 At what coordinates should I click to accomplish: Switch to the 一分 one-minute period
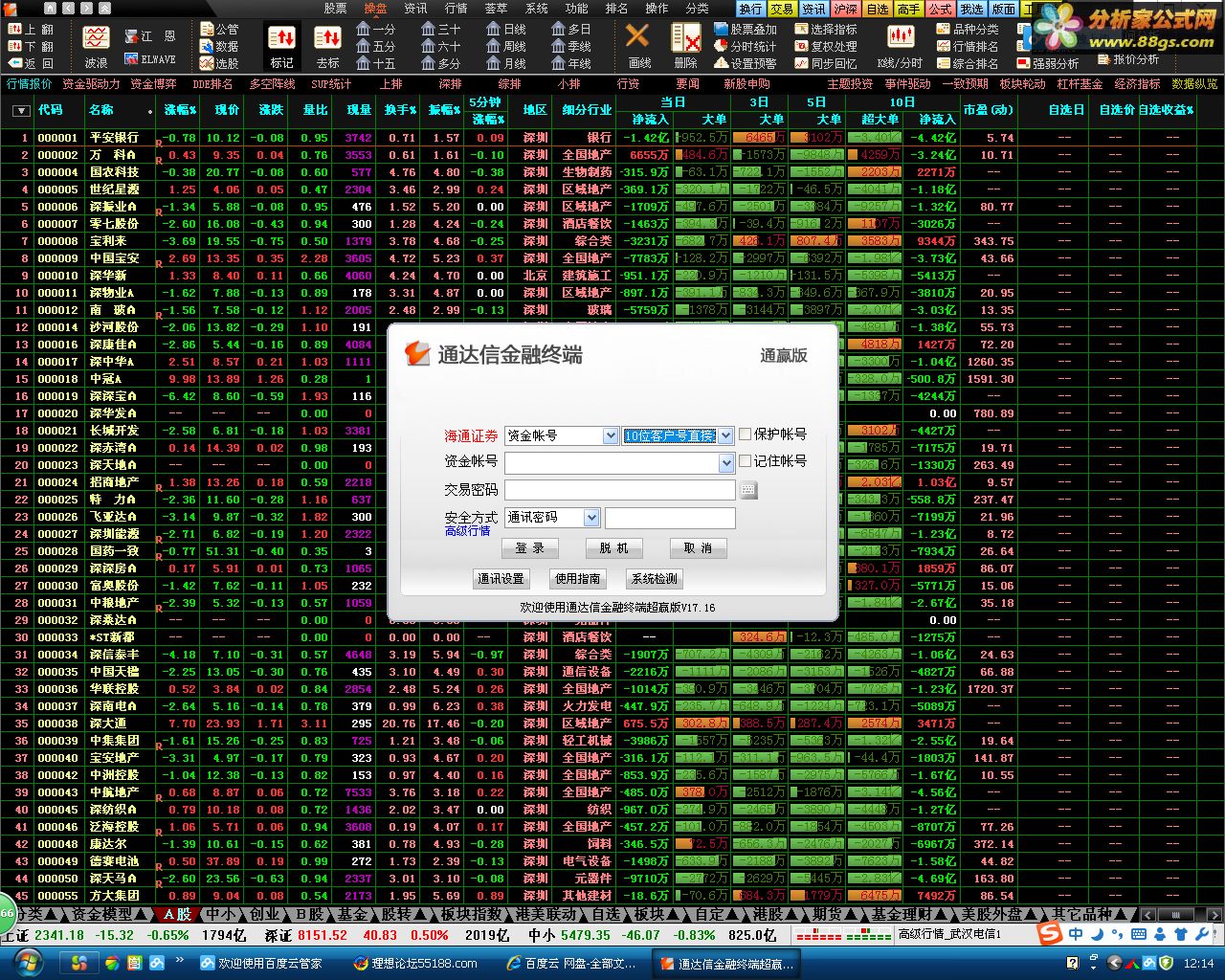tap(376, 29)
